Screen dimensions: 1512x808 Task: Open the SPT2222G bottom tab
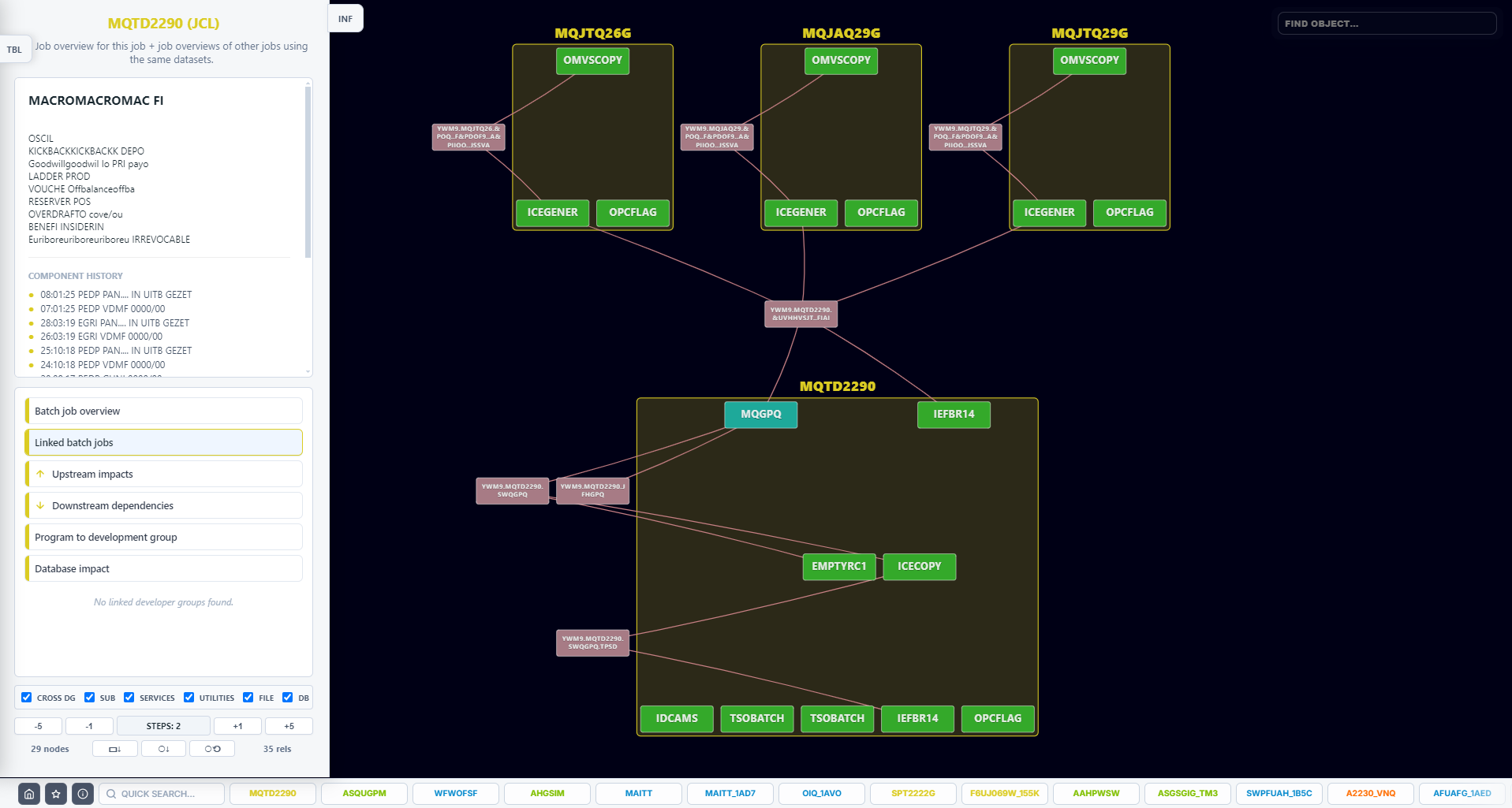click(913, 794)
